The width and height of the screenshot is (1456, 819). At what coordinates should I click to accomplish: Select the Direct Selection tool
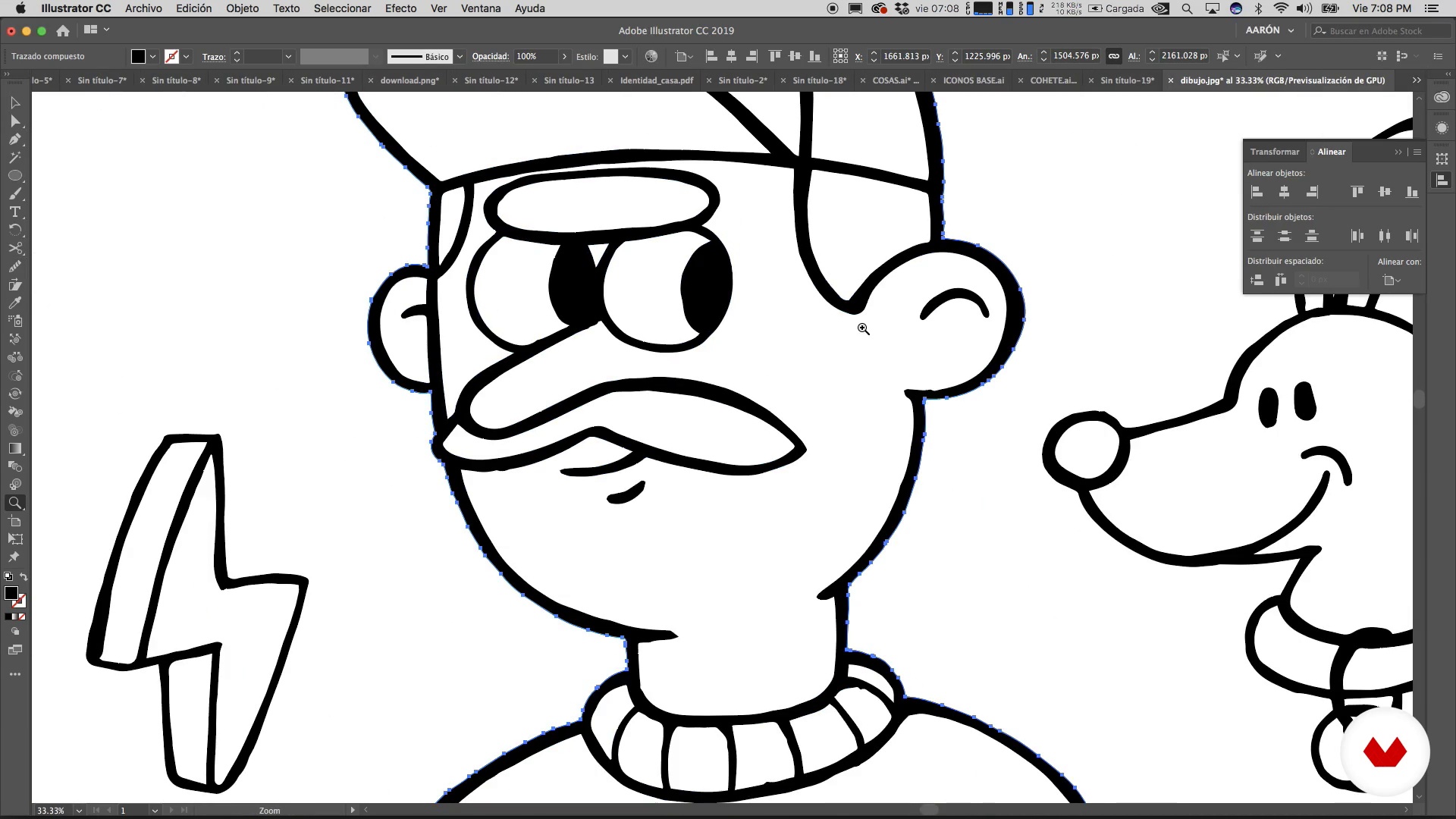pos(15,121)
